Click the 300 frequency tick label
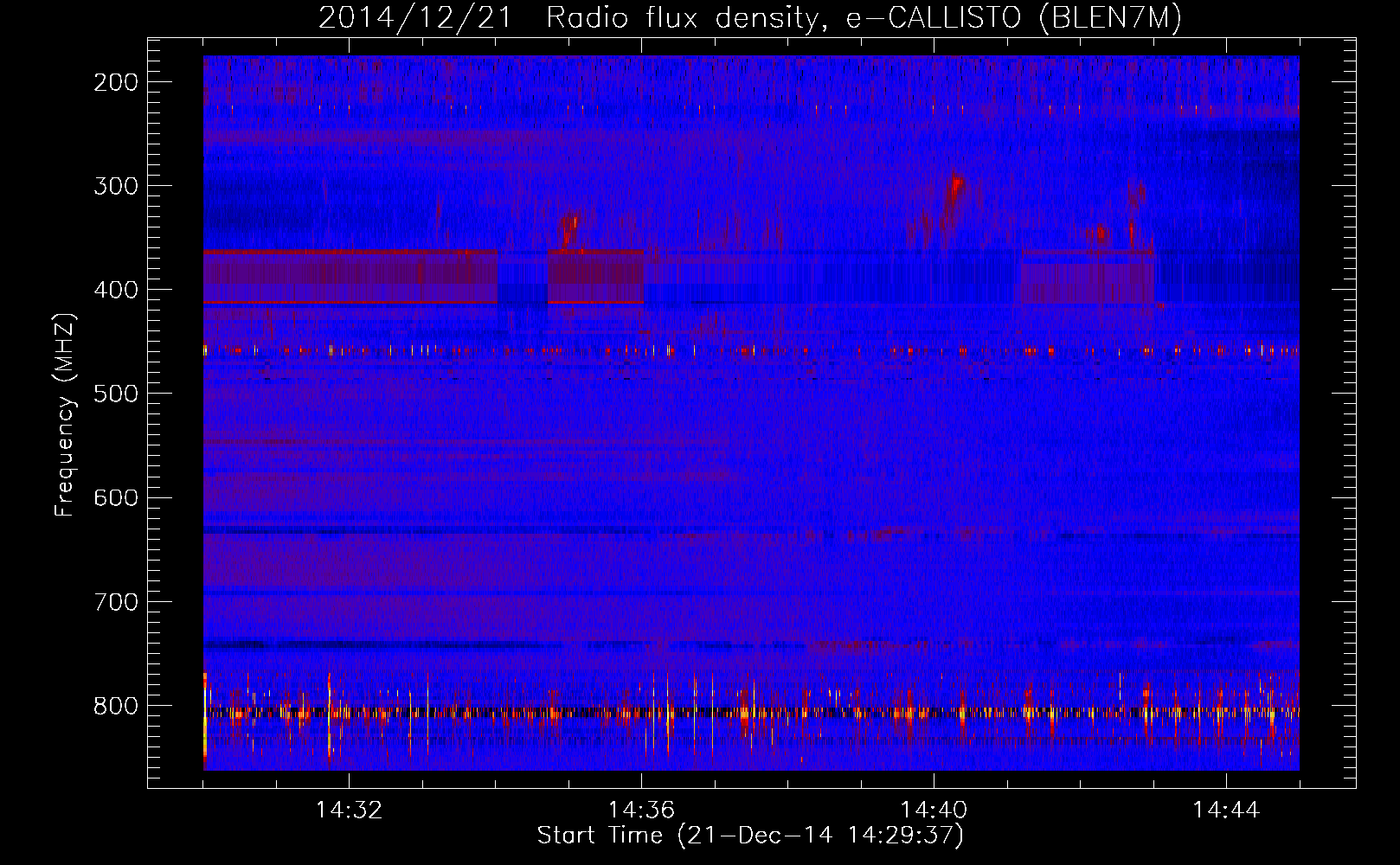The width and height of the screenshot is (1400, 865). click(x=116, y=186)
